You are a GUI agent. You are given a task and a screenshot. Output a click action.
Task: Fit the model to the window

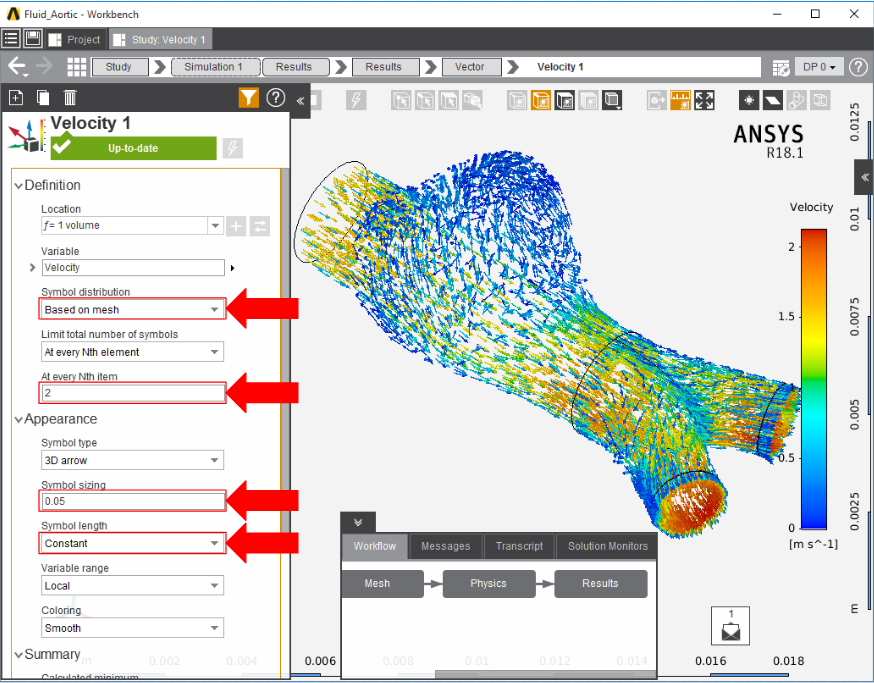click(704, 100)
